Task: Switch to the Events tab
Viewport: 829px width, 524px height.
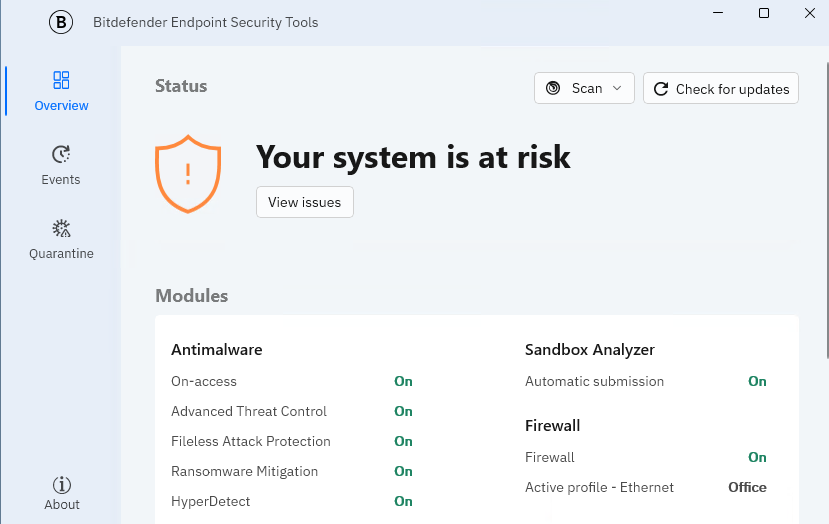Action: coord(61,165)
